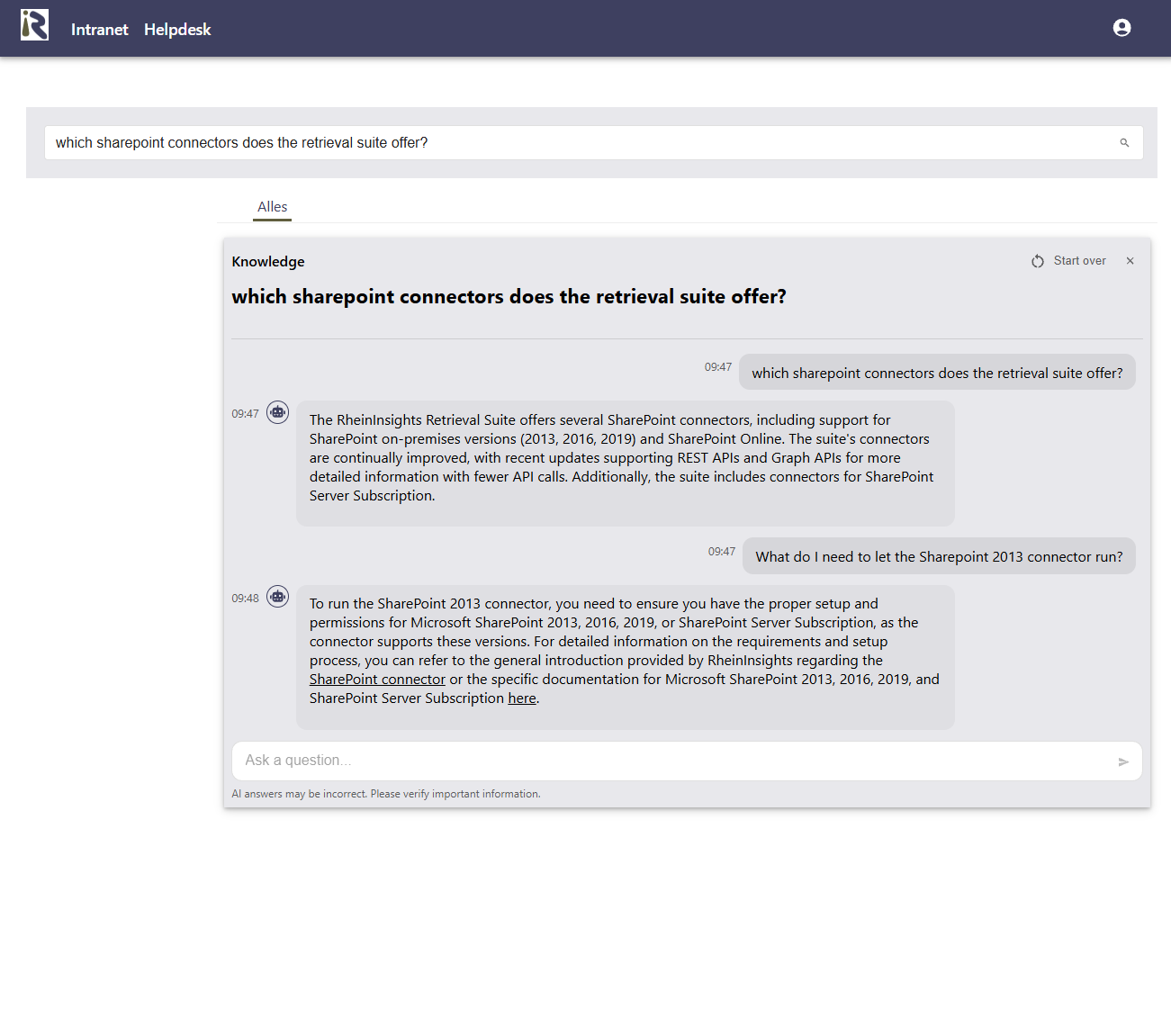Viewport: 1171px width, 1036px height.
Task: Open the 'here' documentation link
Action: tap(522, 698)
